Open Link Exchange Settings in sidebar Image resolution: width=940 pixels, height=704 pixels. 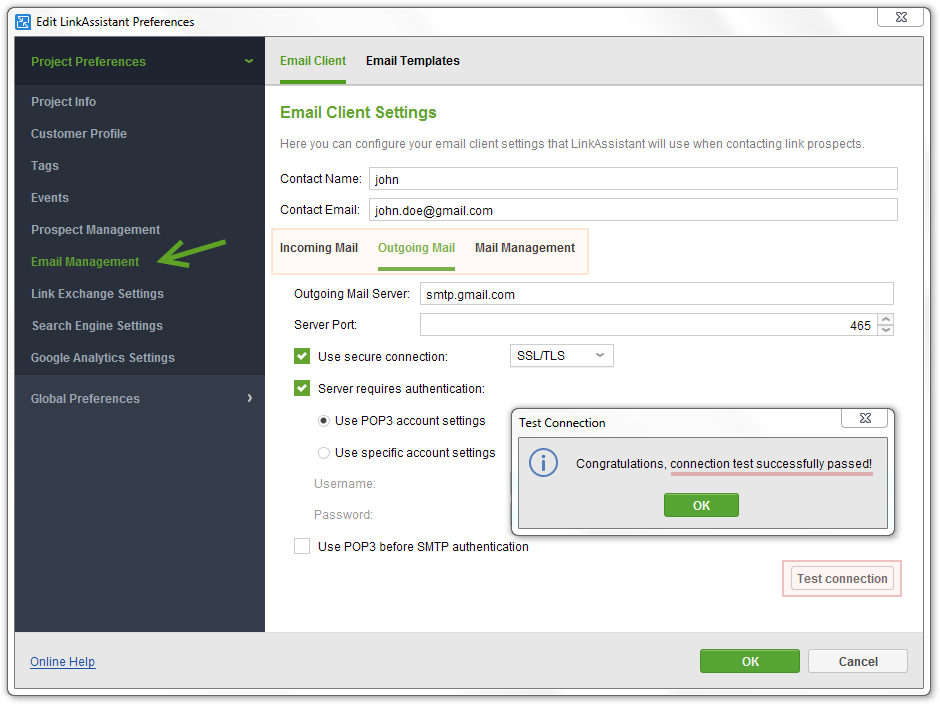(97, 294)
